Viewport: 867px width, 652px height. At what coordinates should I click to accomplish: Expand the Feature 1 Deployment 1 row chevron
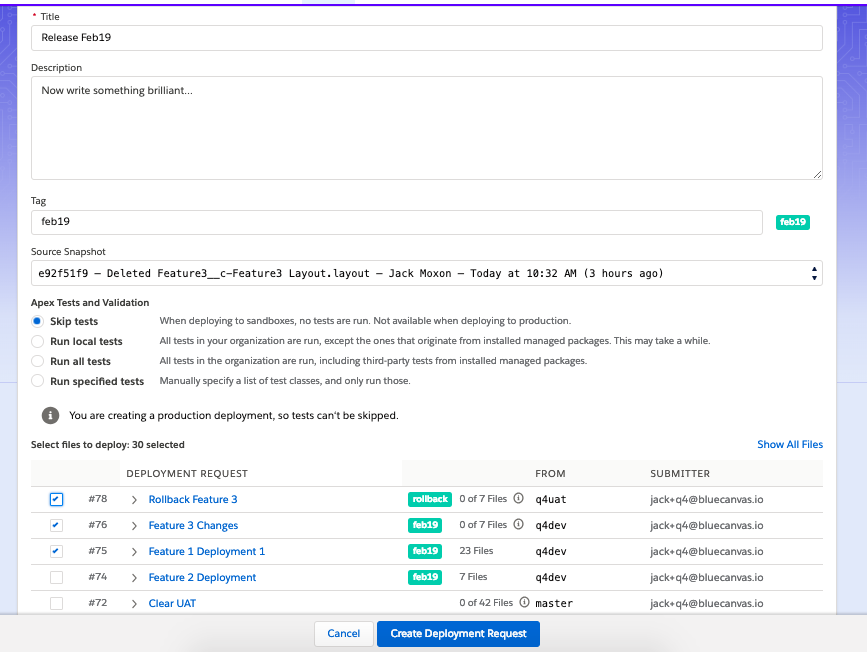pyautogui.click(x=134, y=552)
